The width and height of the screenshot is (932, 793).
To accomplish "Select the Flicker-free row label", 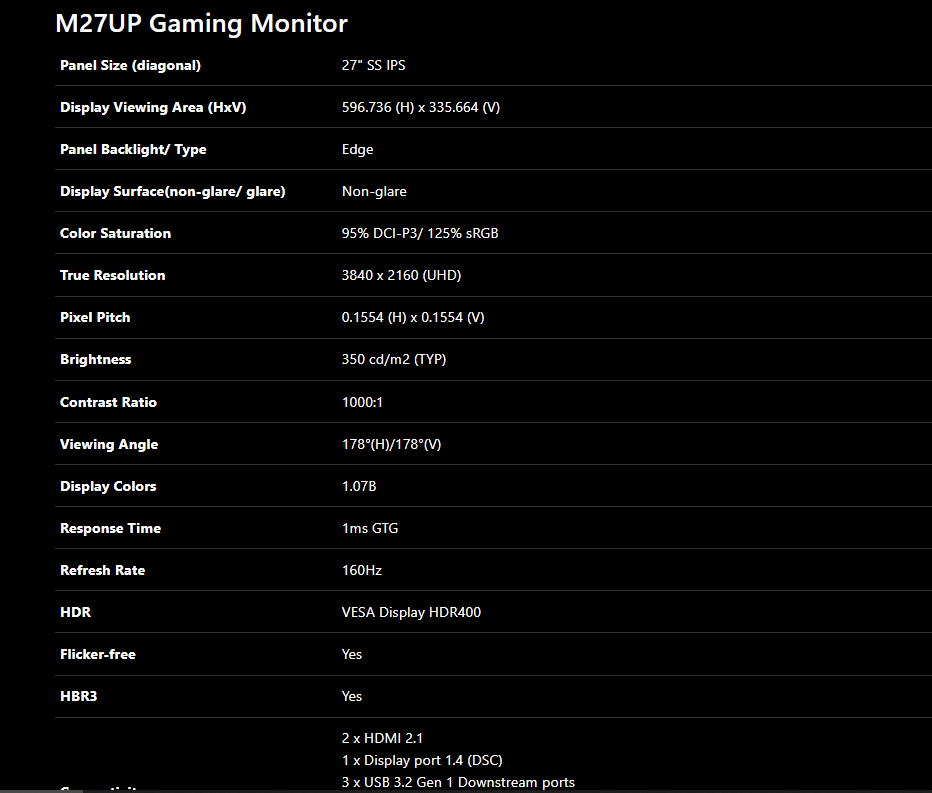I will click(97, 654).
